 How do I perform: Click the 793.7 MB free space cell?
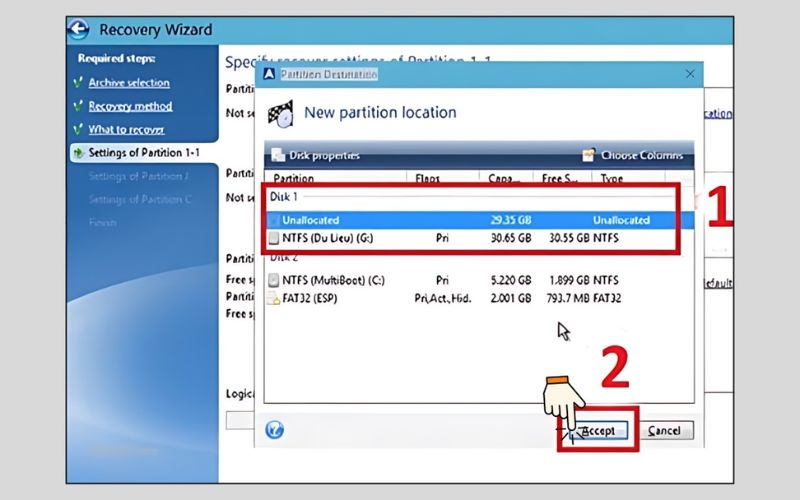coord(568,298)
